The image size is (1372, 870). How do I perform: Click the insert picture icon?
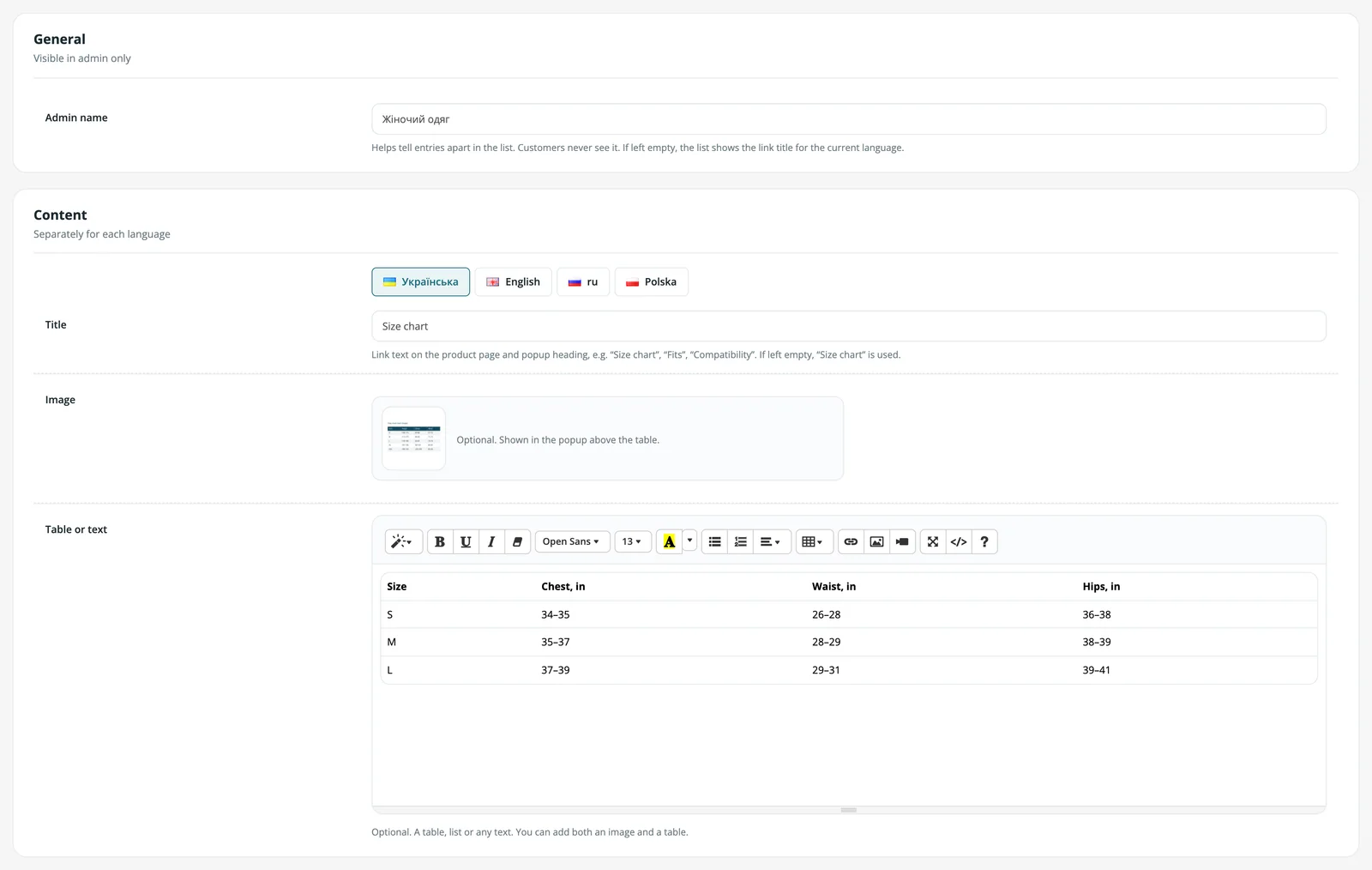pyautogui.click(x=876, y=541)
